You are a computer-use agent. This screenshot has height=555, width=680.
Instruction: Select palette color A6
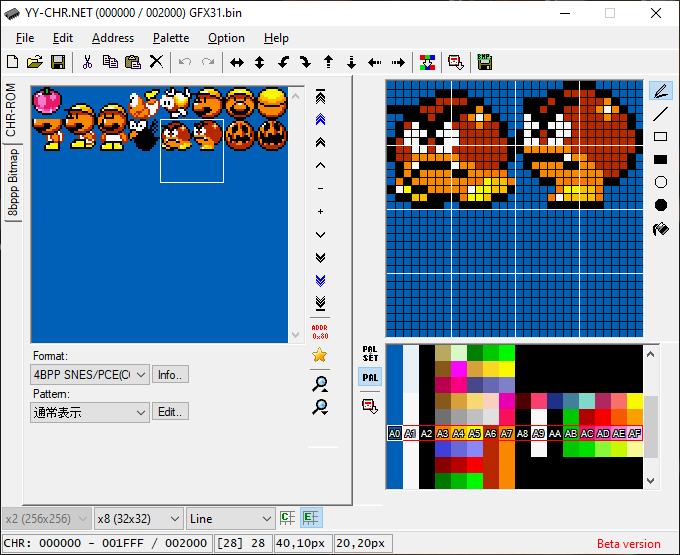click(490, 433)
